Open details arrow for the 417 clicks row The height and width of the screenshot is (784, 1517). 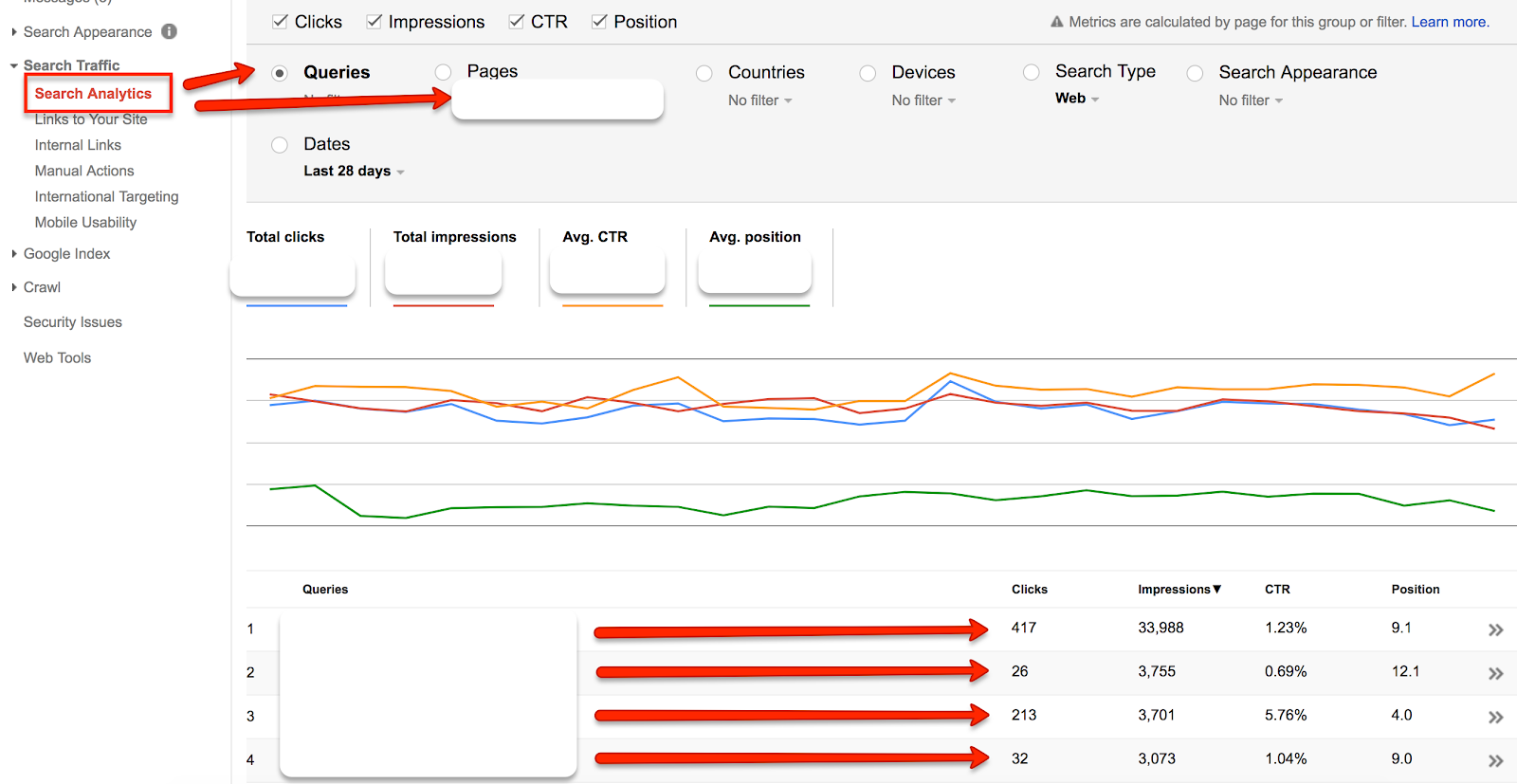click(x=1495, y=629)
